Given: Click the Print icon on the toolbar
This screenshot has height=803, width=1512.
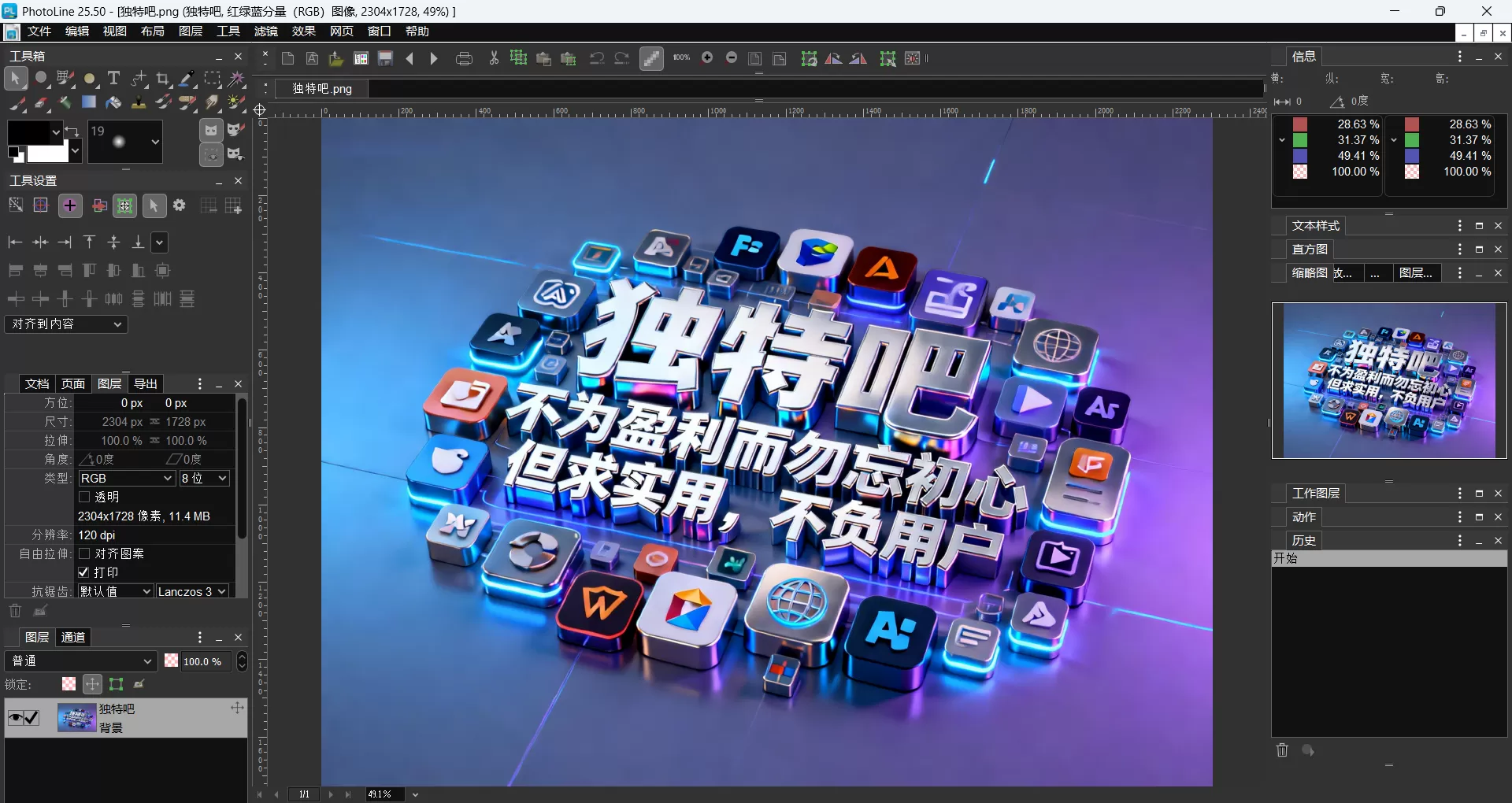Looking at the screenshot, I should coord(465,58).
